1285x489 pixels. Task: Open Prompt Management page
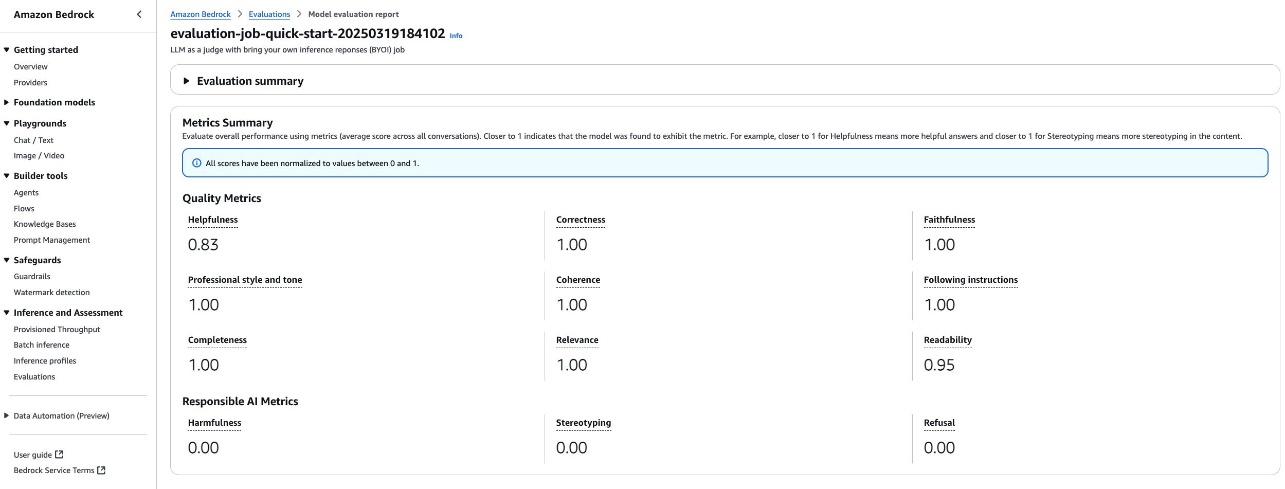coord(51,240)
